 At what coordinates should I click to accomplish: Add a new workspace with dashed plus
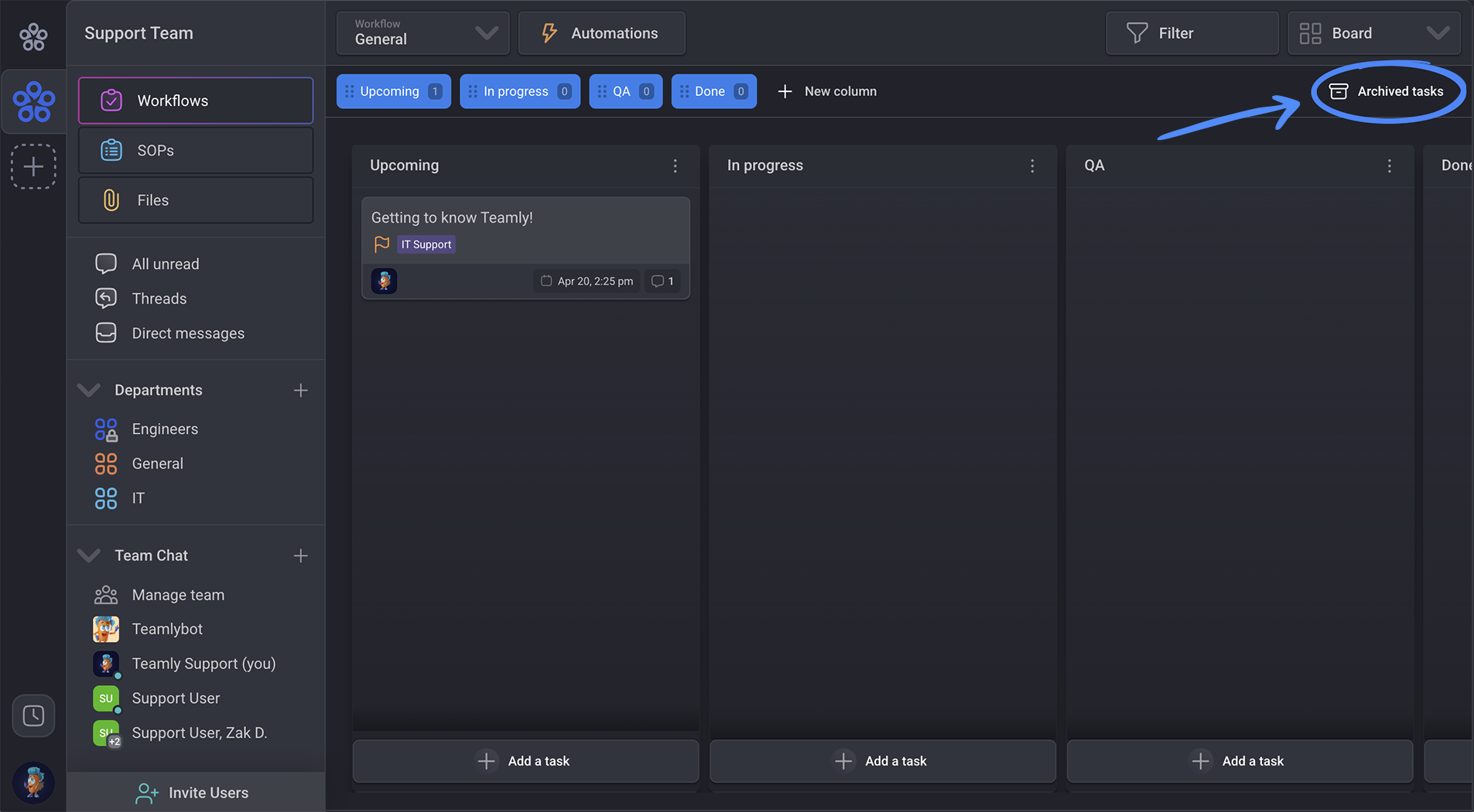[x=33, y=166]
